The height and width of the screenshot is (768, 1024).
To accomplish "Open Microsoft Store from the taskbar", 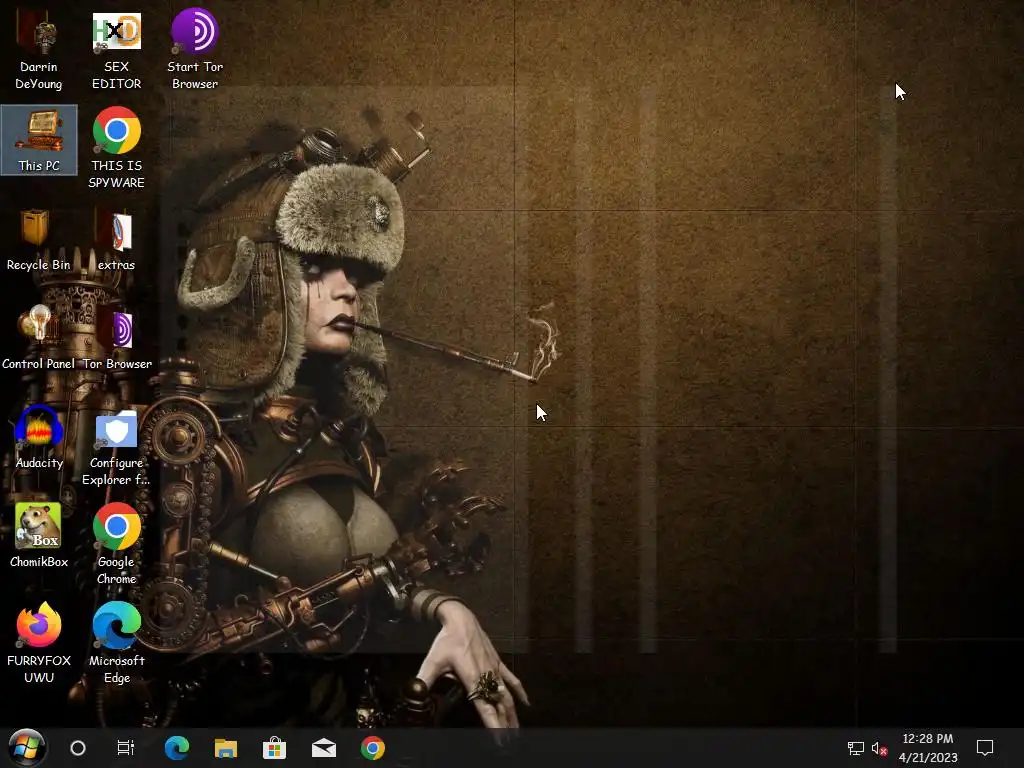I will pyautogui.click(x=274, y=748).
